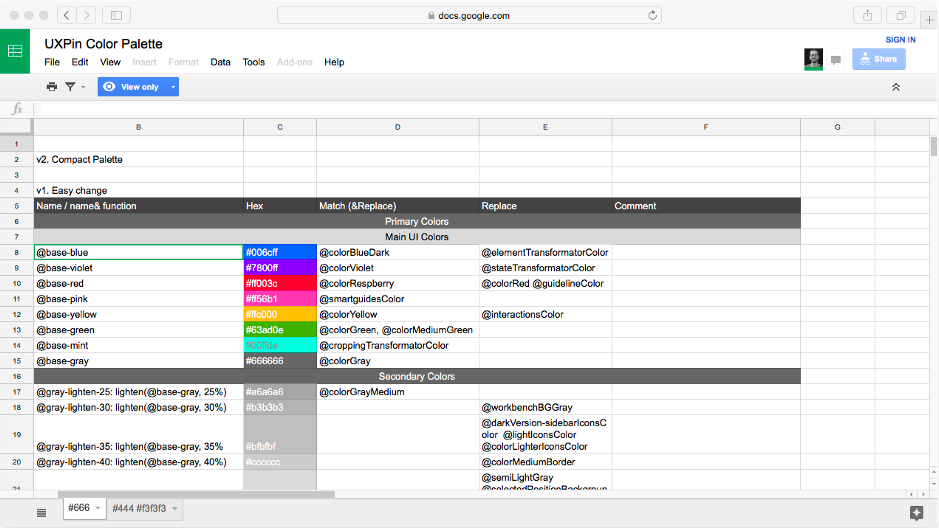Click the formula bar input field
Viewport: 939px width, 528px height.
pos(480,109)
